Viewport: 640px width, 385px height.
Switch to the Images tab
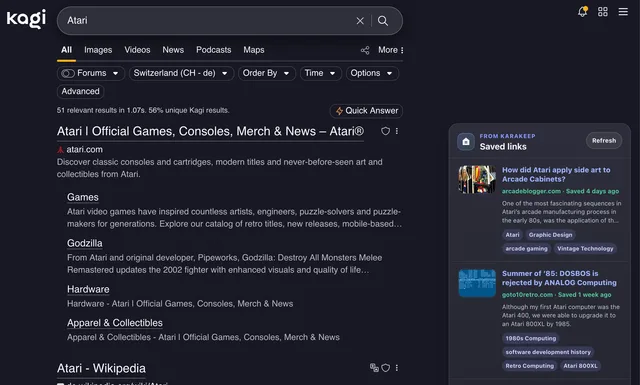point(98,50)
